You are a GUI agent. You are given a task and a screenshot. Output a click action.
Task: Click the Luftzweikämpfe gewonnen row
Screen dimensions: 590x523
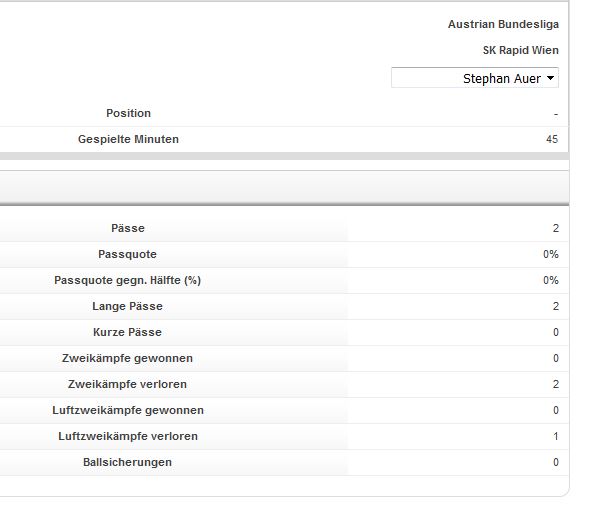point(284,410)
